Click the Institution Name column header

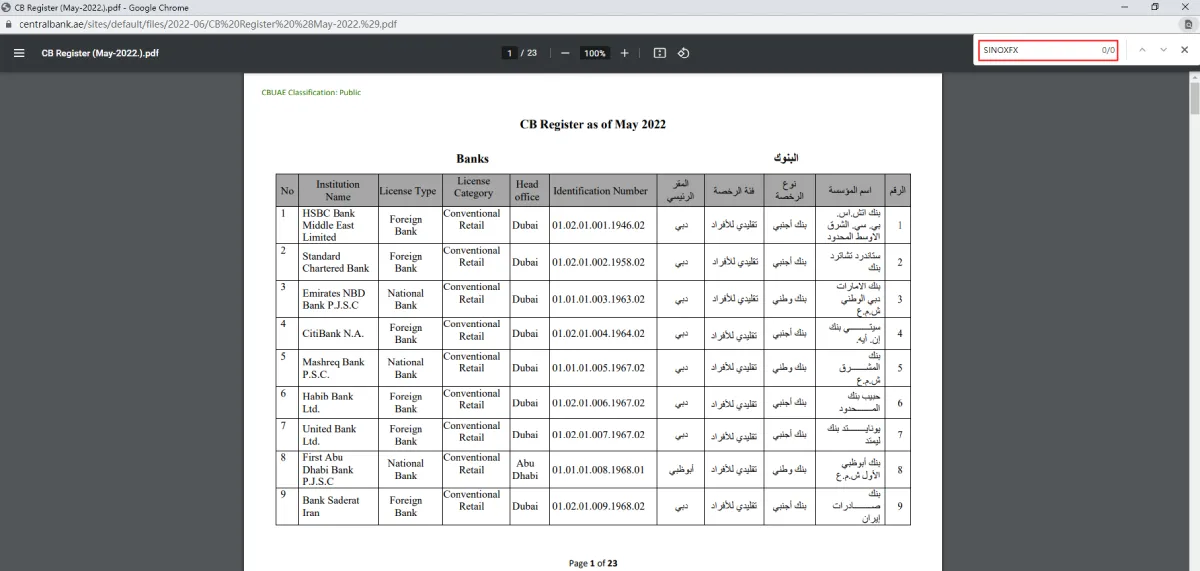[338, 190]
